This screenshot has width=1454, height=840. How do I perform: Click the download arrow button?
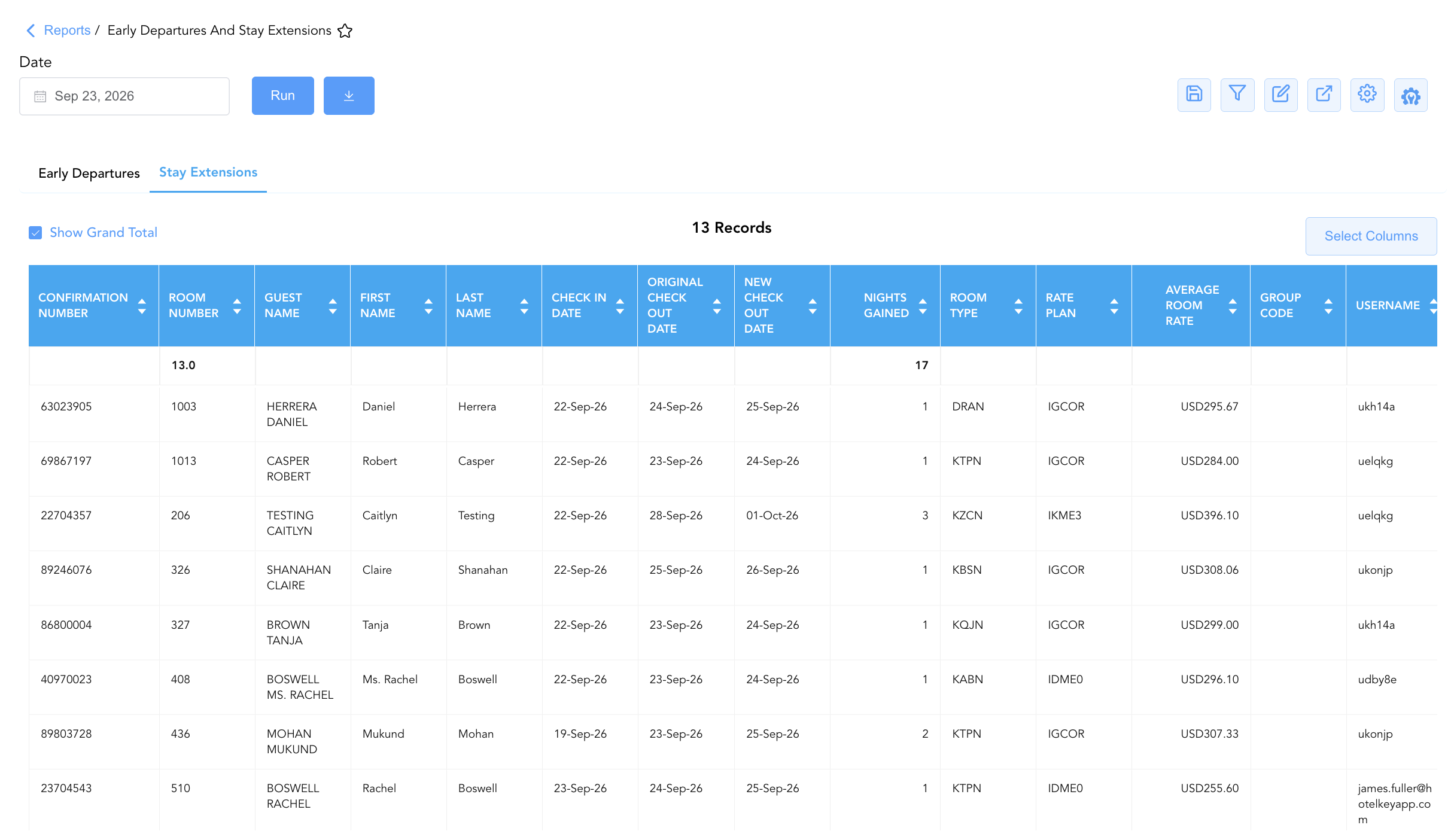click(x=349, y=96)
